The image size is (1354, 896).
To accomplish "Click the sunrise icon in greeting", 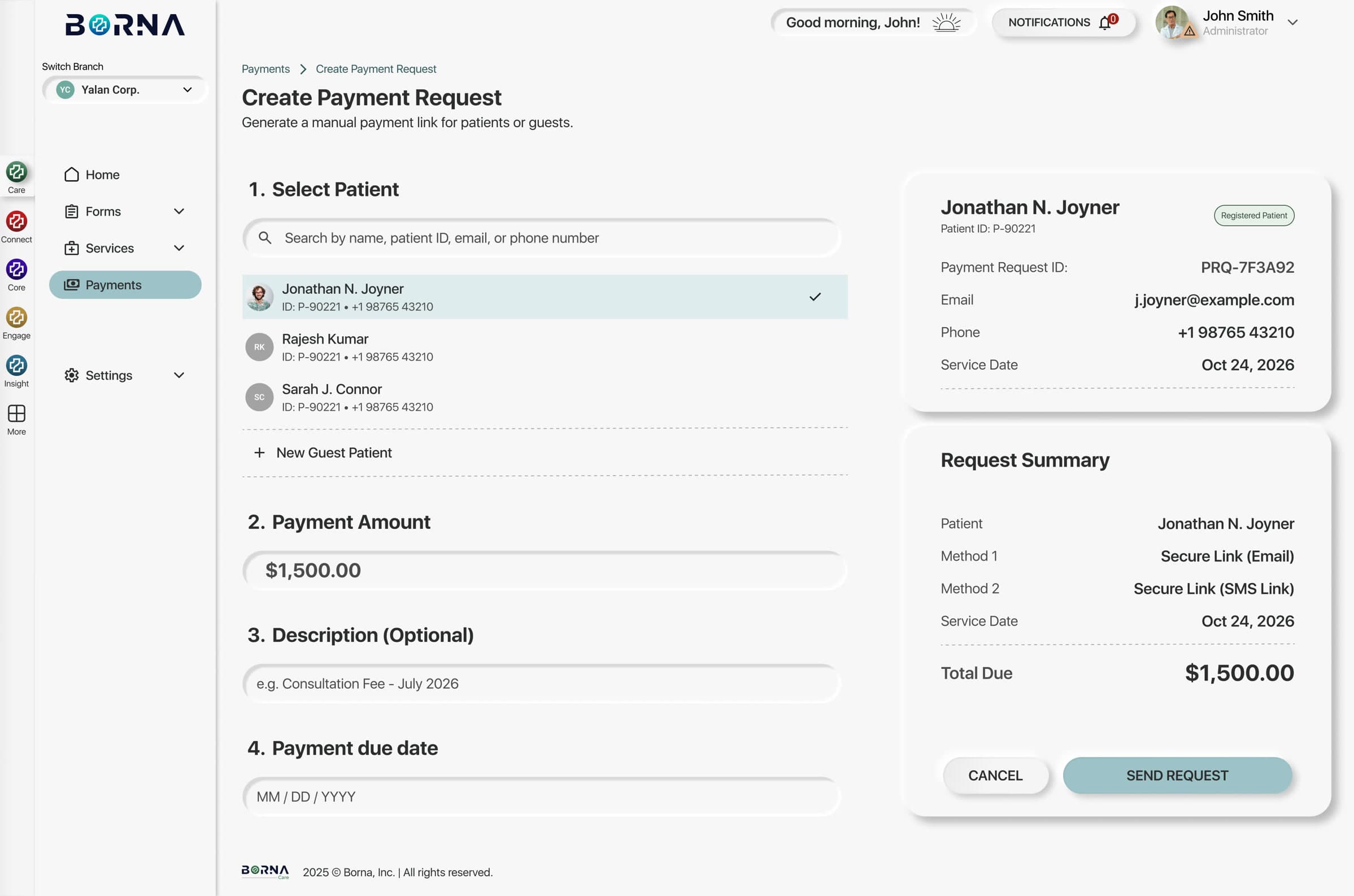I will [x=947, y=22].
